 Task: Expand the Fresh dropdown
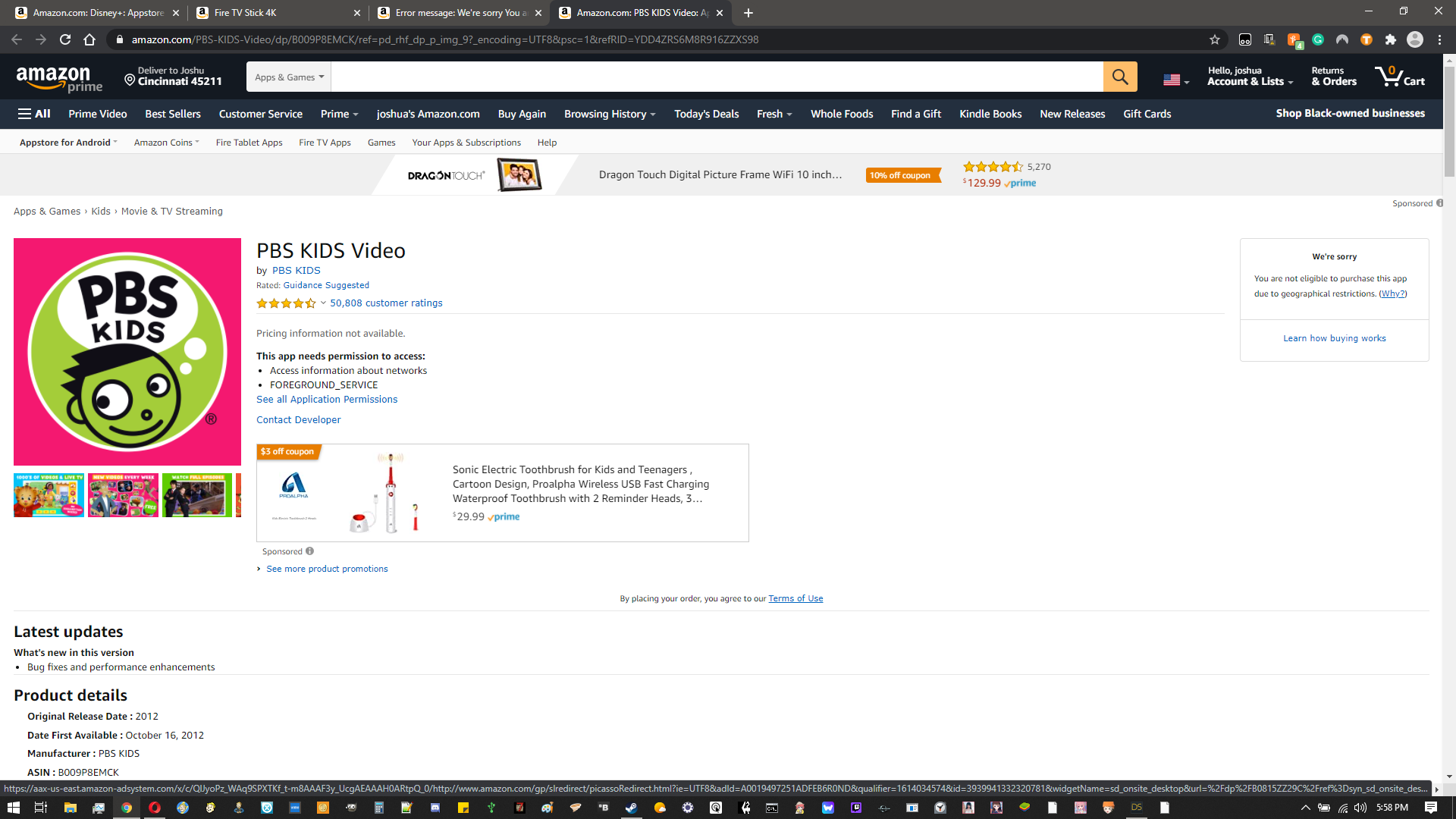pyautogui.click(x=774, y=114)
